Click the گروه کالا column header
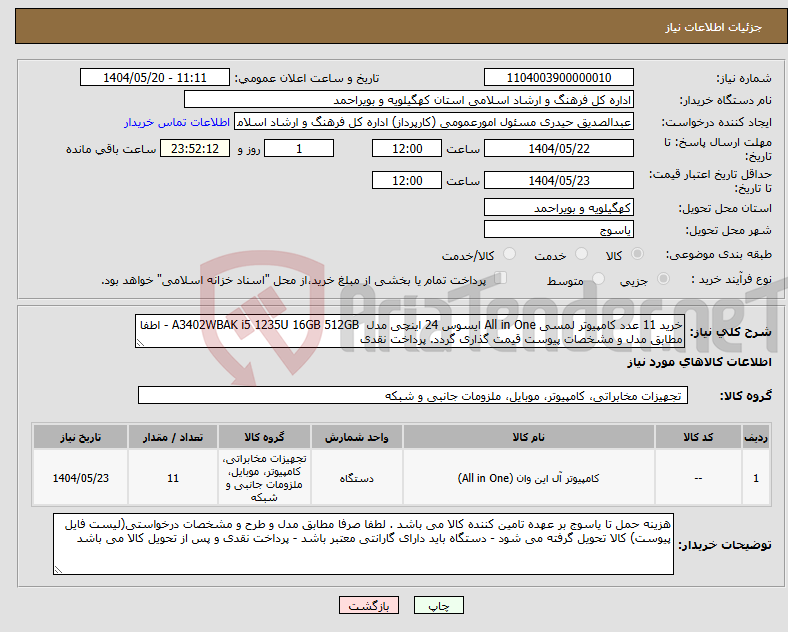The width and height of the screenshot is (788, 632). (264, 437)
